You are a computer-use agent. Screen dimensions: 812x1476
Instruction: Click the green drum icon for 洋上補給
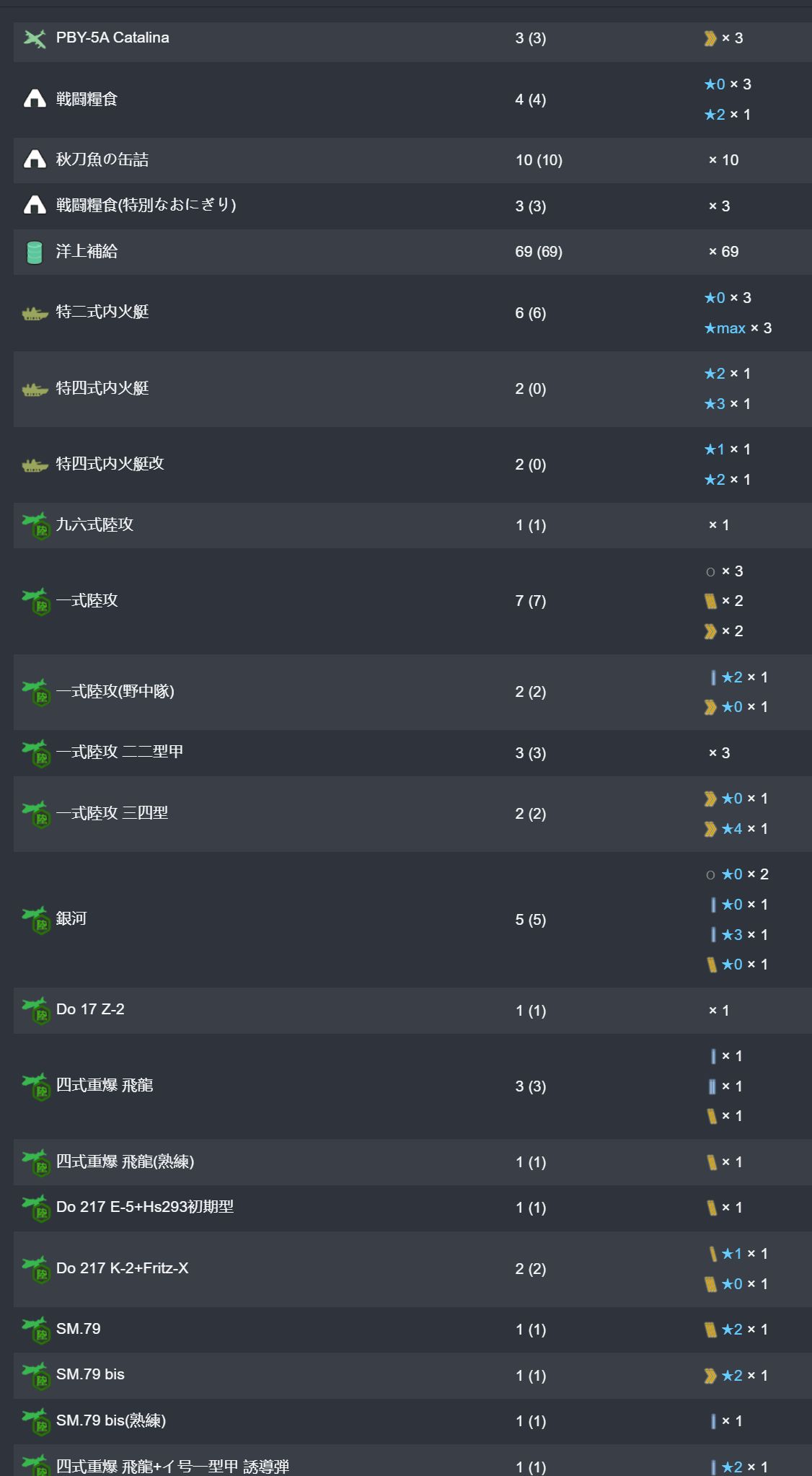coord(34,252)
